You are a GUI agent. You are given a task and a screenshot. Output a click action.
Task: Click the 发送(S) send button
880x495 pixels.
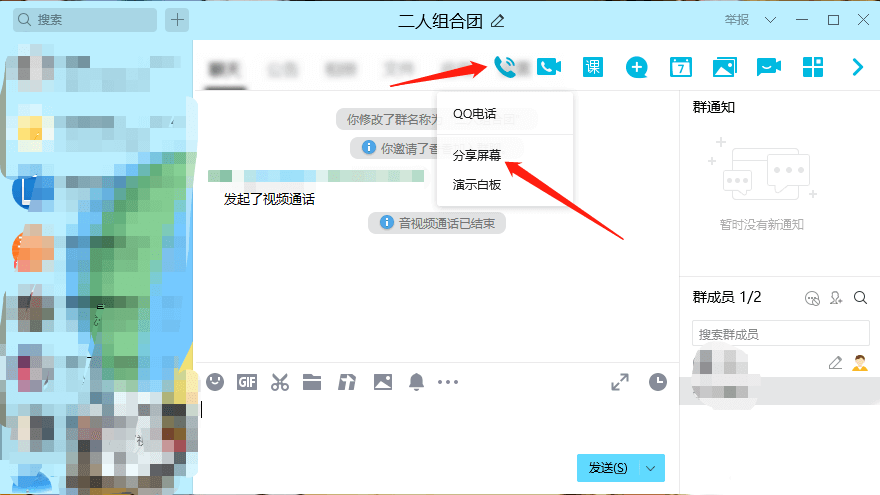608,468
